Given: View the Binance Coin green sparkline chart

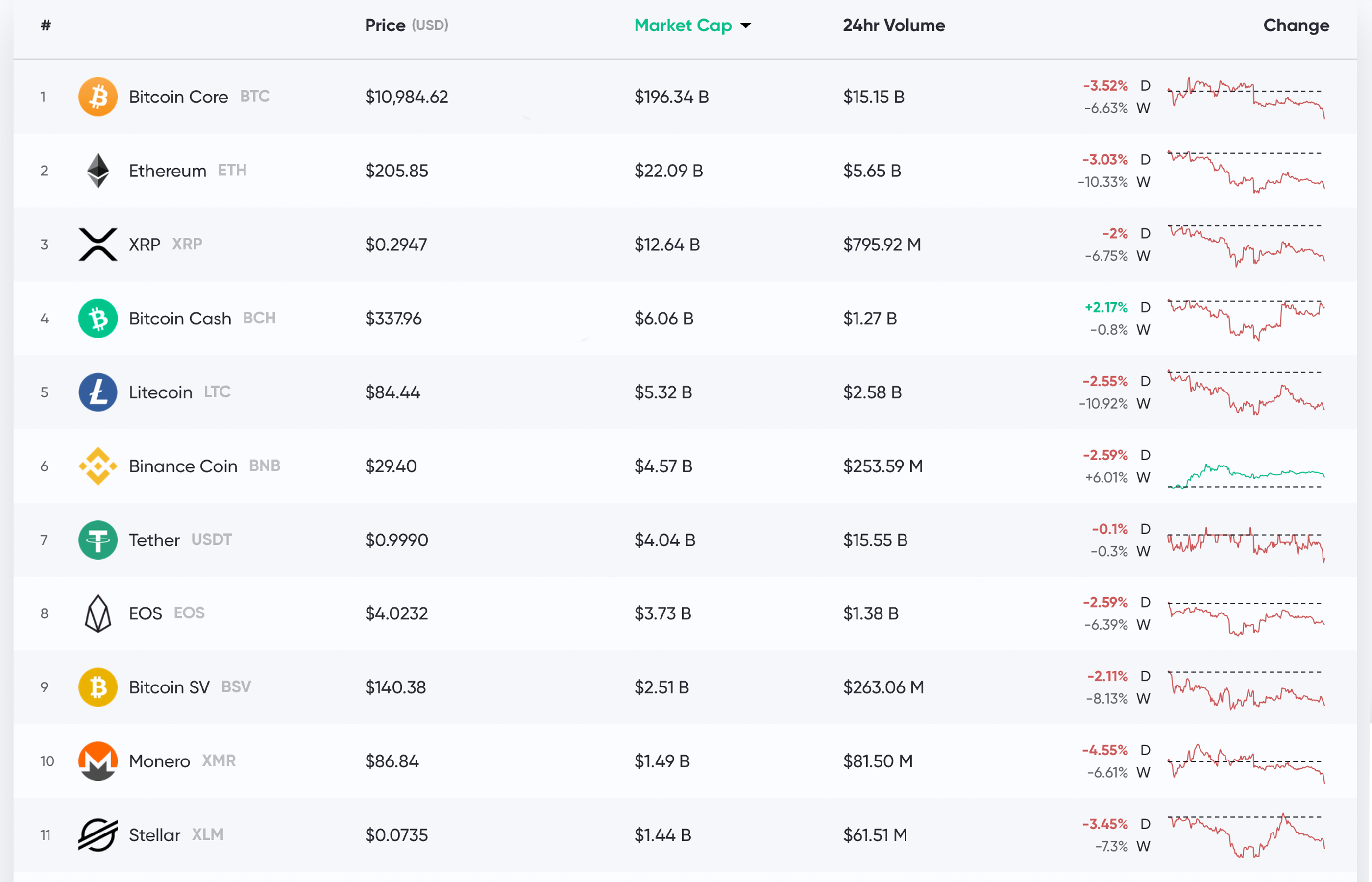Looking at the screenshot, I should [x=1246, y=475].
